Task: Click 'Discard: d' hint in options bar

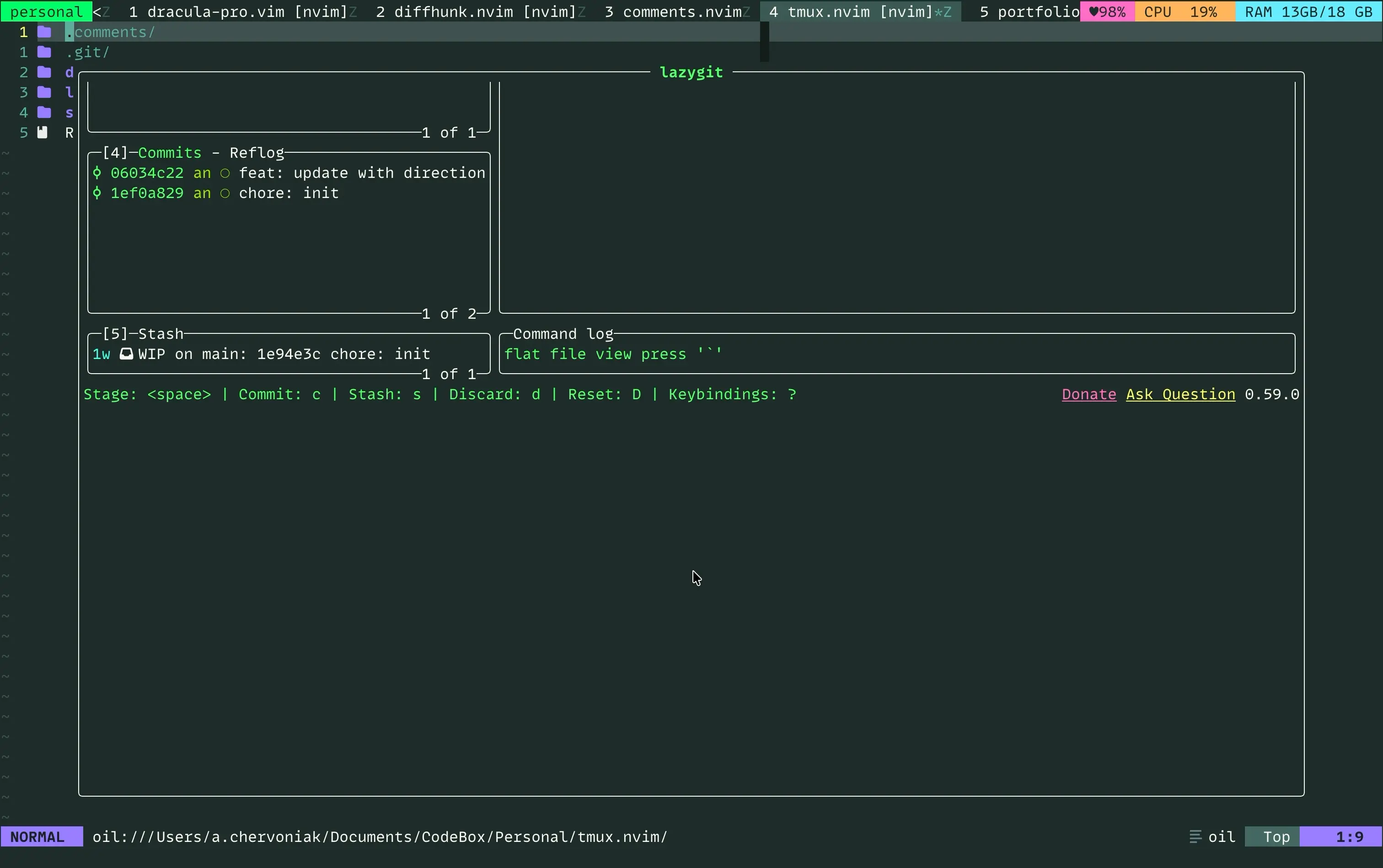Action: pyautogui.click(x=494, y=394)
